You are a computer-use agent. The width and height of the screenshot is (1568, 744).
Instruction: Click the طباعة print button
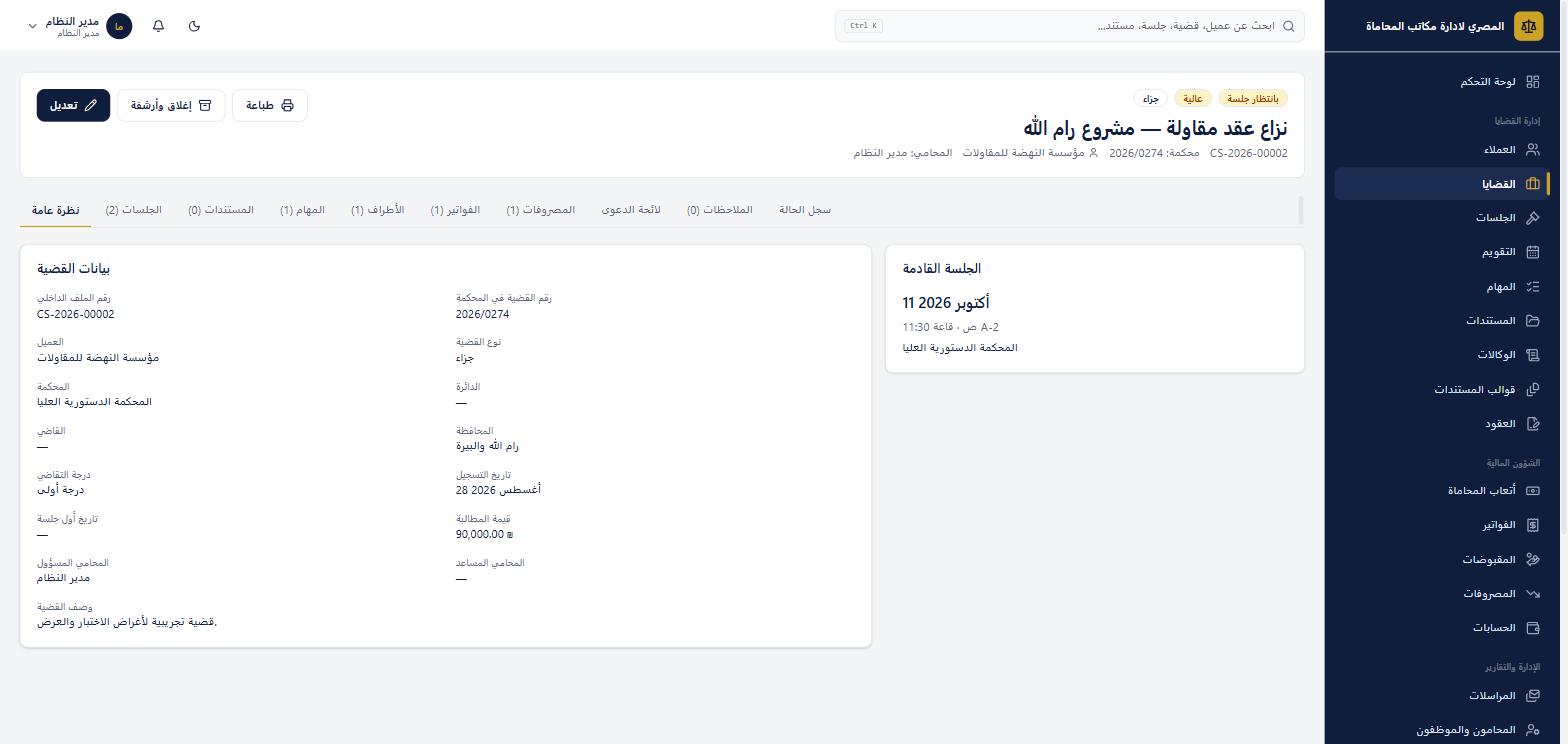[270, 105]
